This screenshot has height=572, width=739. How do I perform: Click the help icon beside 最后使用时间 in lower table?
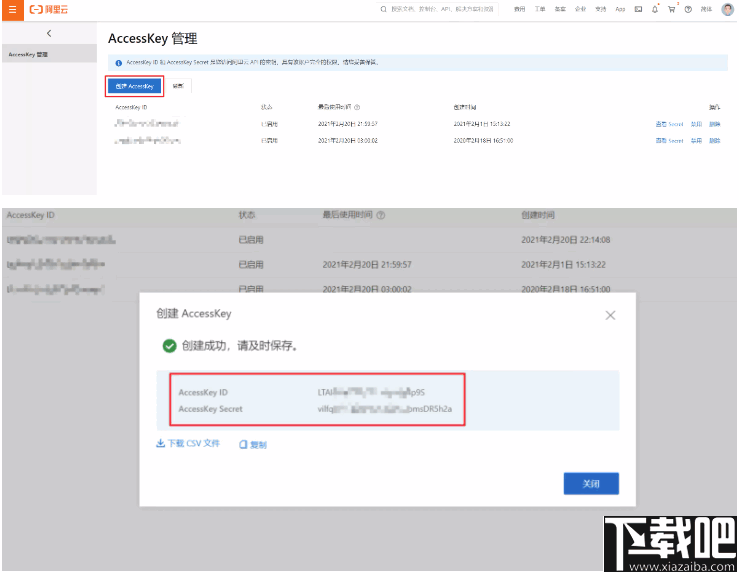[381, 215]
